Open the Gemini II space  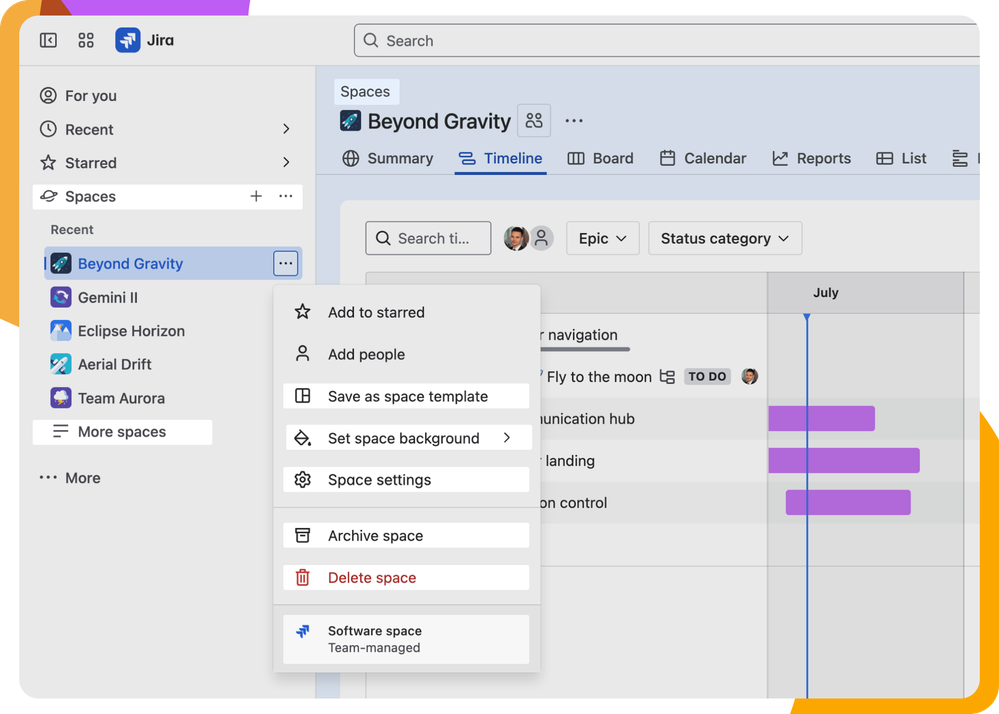pos(108,297)
